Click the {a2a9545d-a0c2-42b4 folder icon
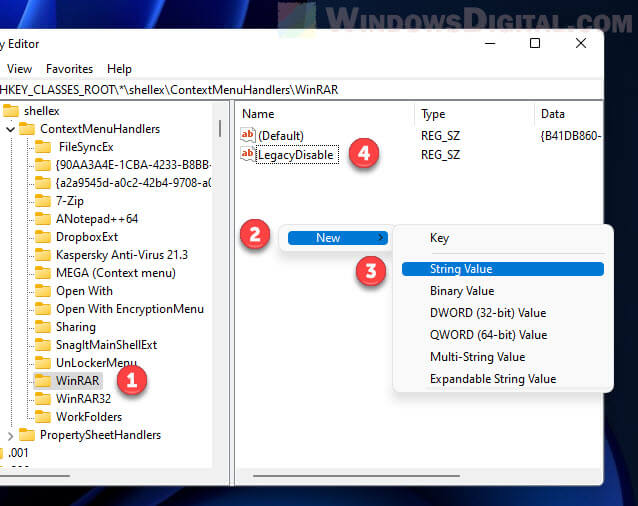This screenshot has height=506, width=638. (43, 183)
